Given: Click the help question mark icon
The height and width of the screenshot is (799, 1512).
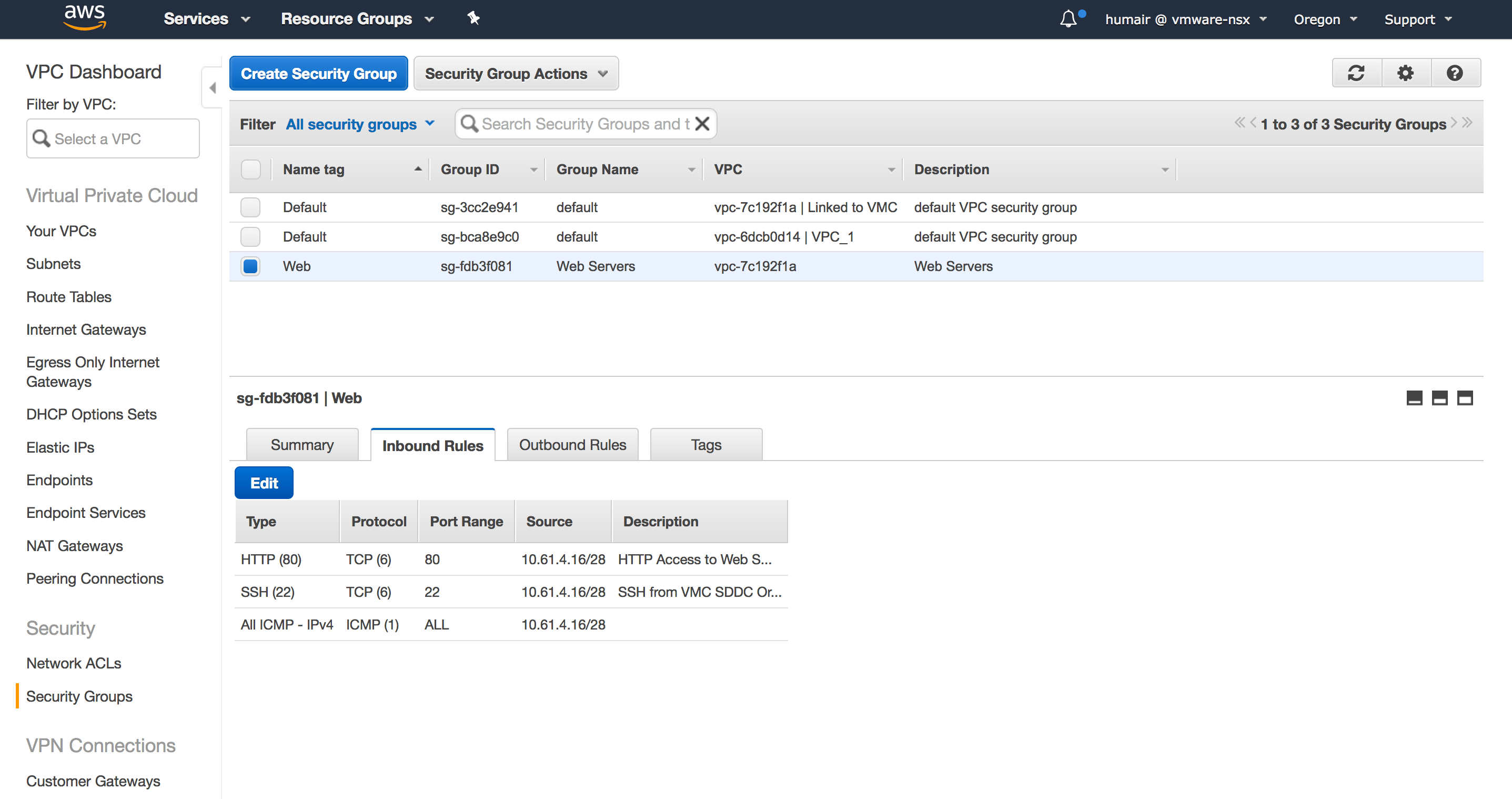Looking at the screenshot, I should (1455, 73).
